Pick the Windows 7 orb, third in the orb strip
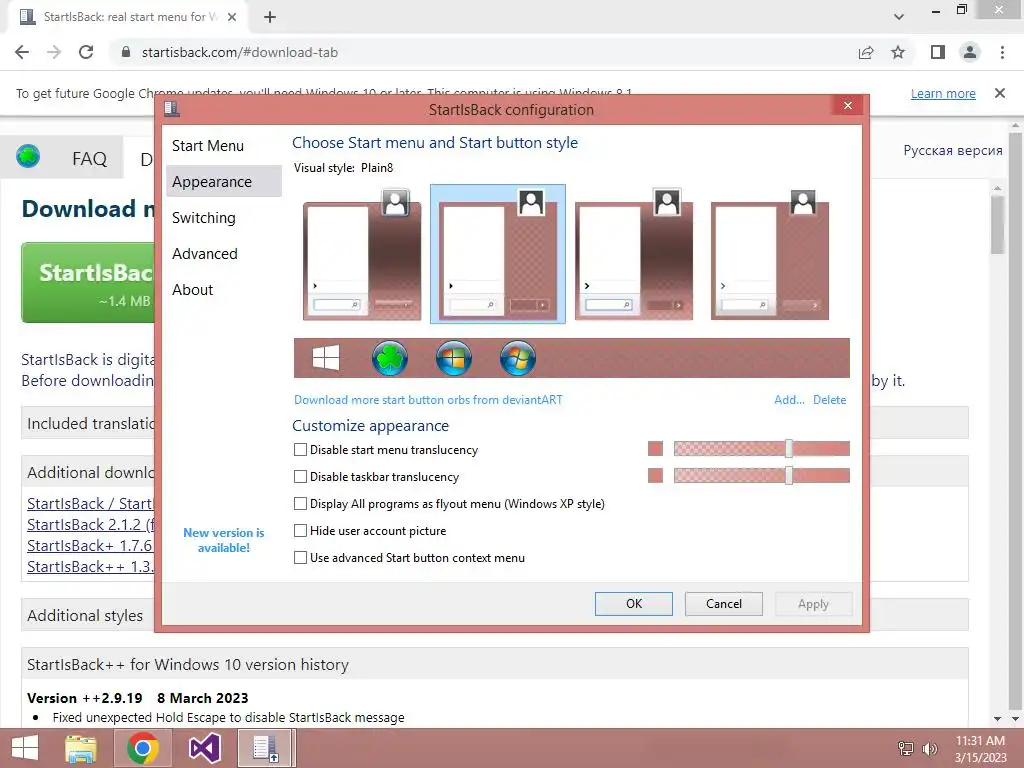Image resolution: width=1024 pixels, height=768 pixels. [454, 358]
